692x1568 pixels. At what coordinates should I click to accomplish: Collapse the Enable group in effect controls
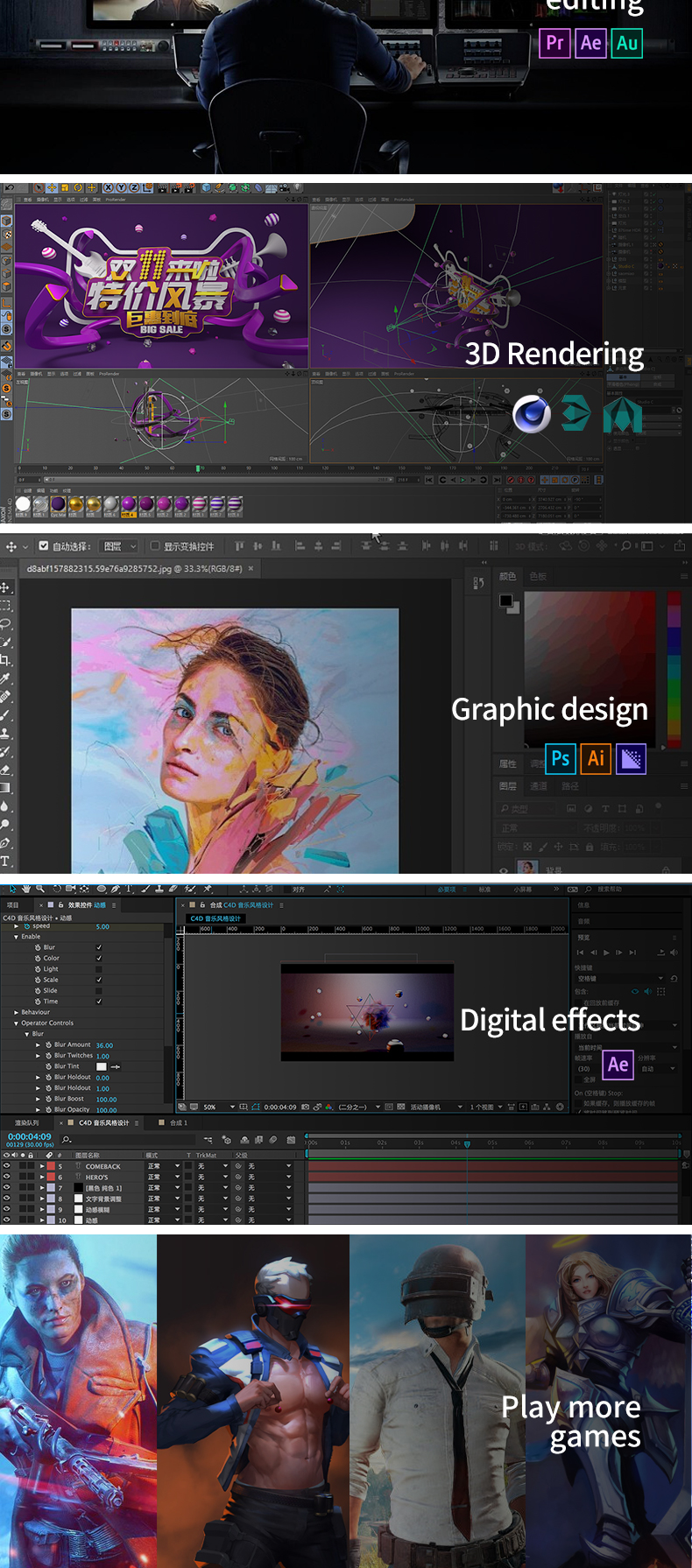point(16,937)
